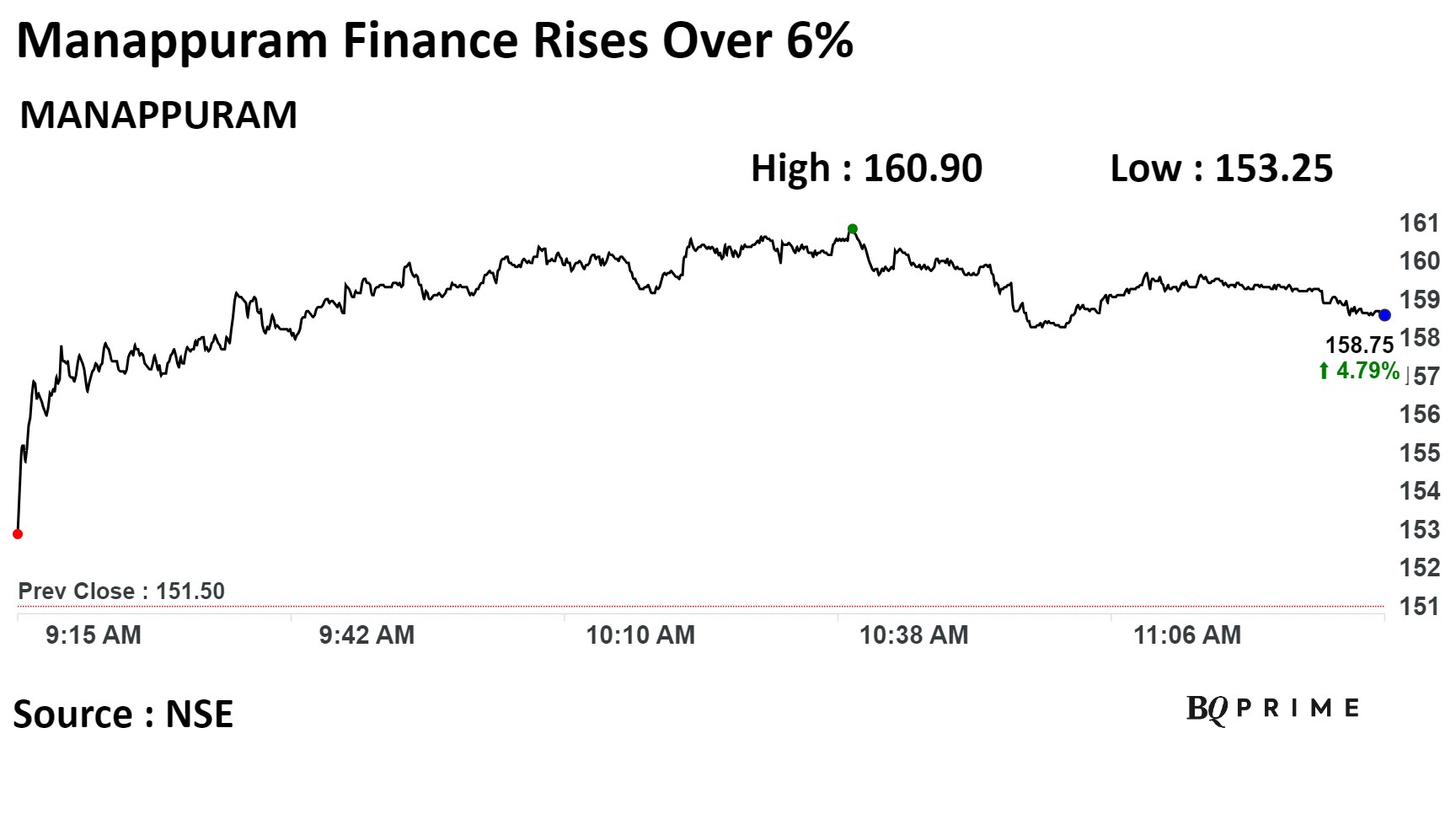Click the 4.79% change percentage
The width and height of the screenshot is (1456, 819).
1367,371
